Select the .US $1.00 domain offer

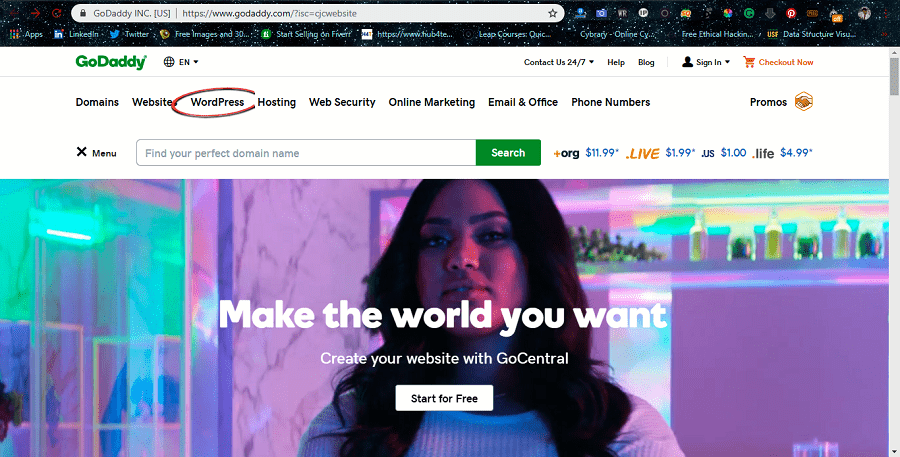pos(724,153)
